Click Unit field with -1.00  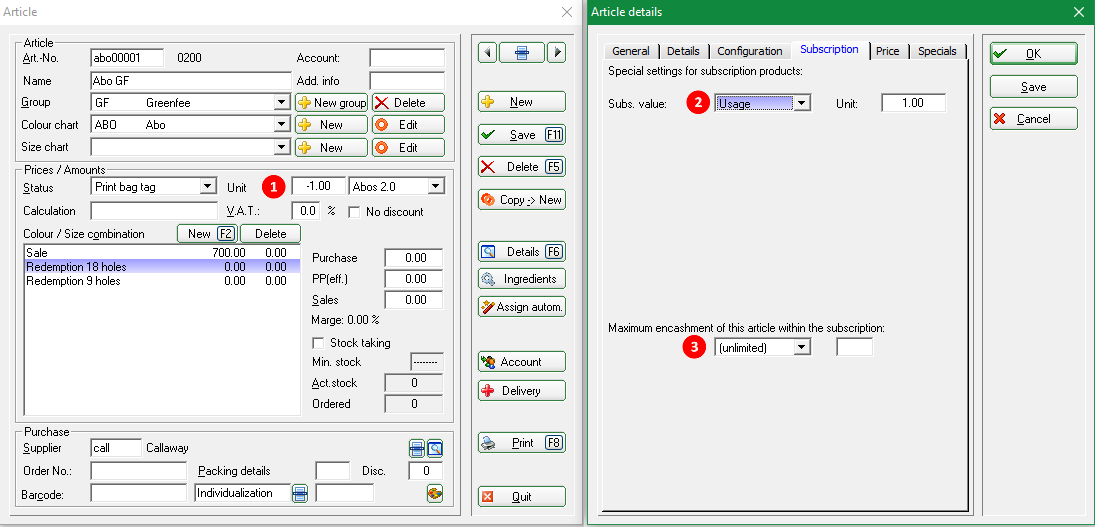pyautogui.click(x=318, y=186)
